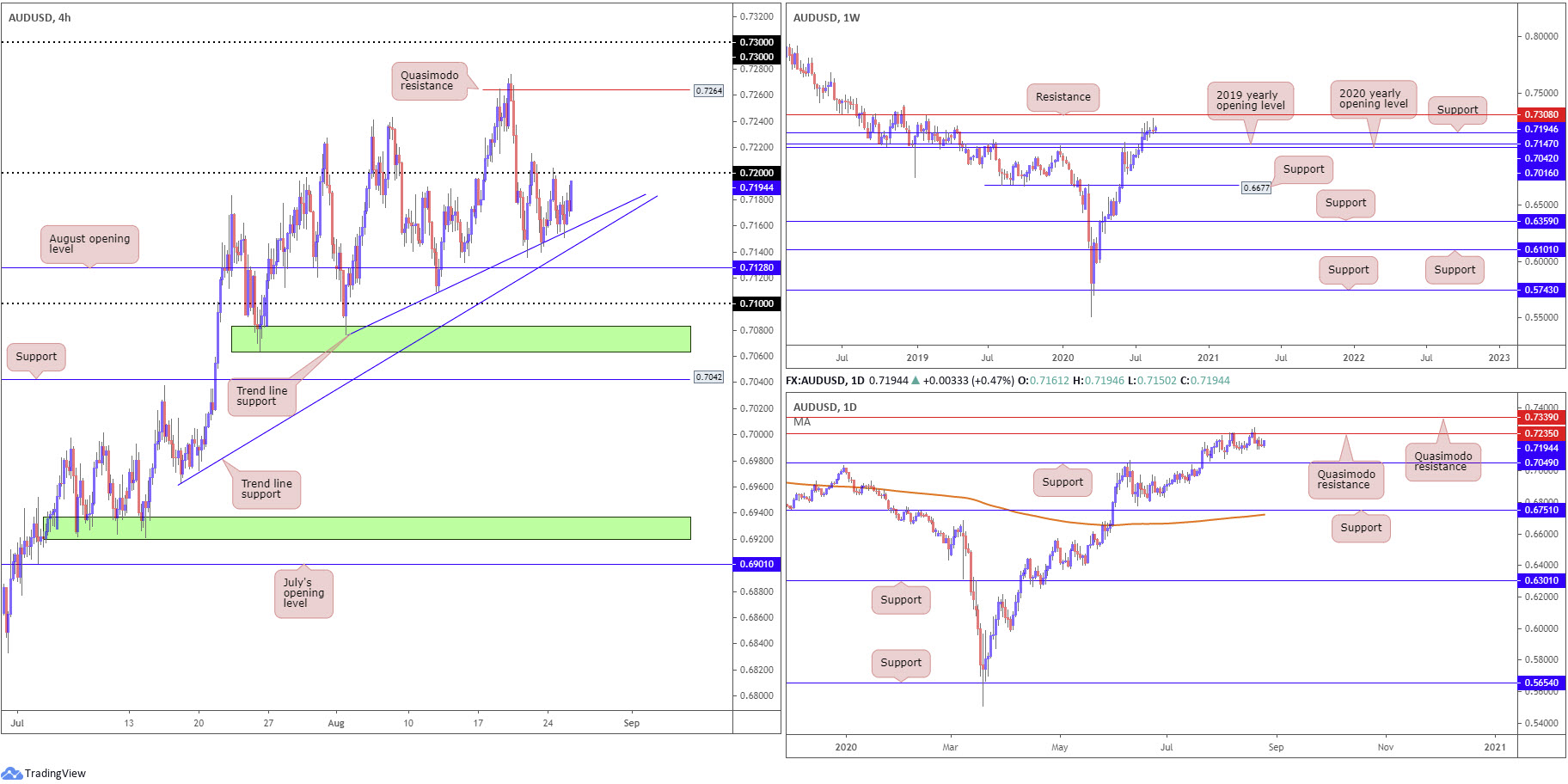
Task: Click the TradingView logo
Action: [x=44, y=773]
